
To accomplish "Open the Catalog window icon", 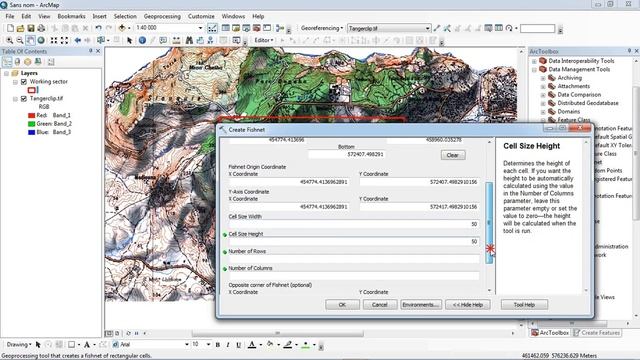I will (x=236, y=28).
